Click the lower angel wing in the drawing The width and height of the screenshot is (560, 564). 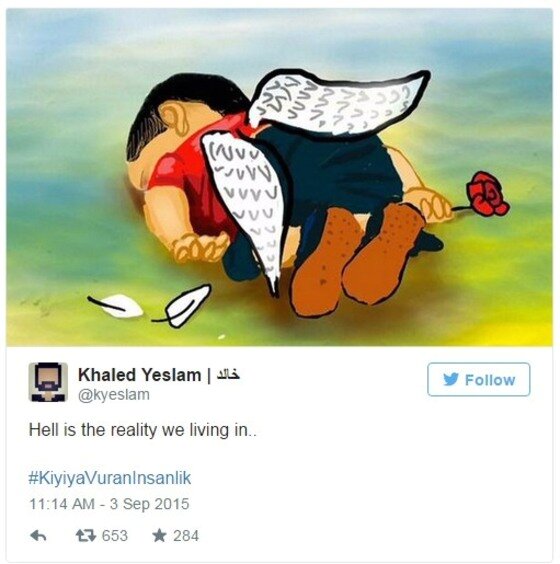[245, 201]
